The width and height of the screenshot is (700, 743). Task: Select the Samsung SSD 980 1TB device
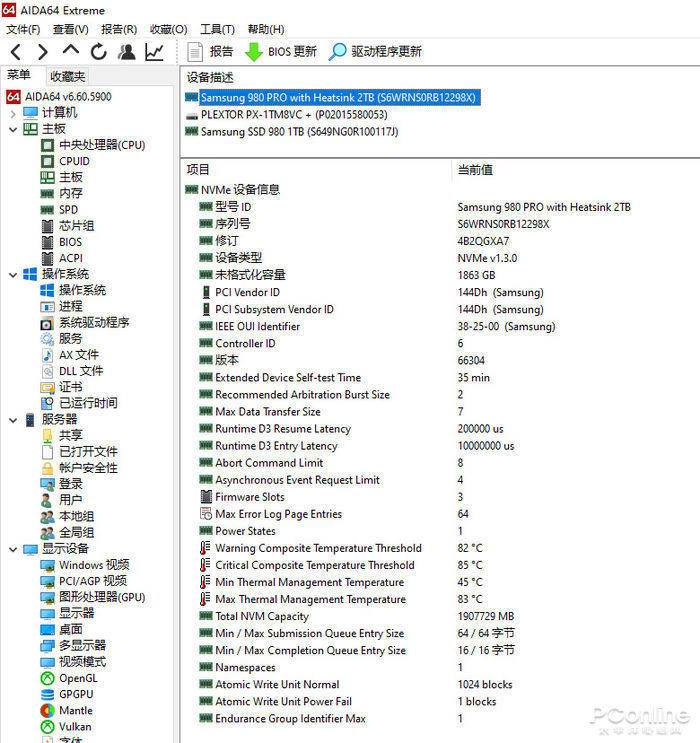point(292,132)
